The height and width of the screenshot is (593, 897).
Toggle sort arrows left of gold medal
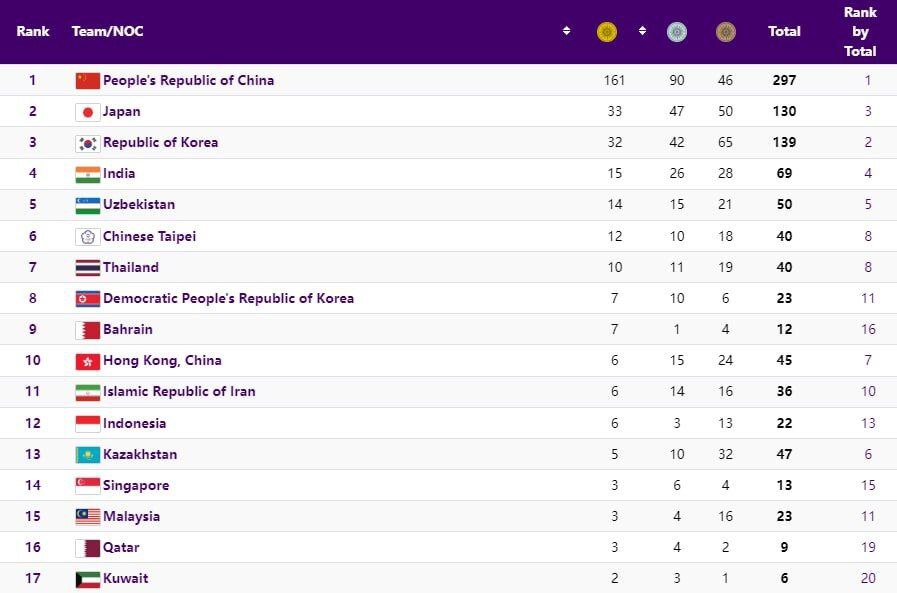point(567,32)
